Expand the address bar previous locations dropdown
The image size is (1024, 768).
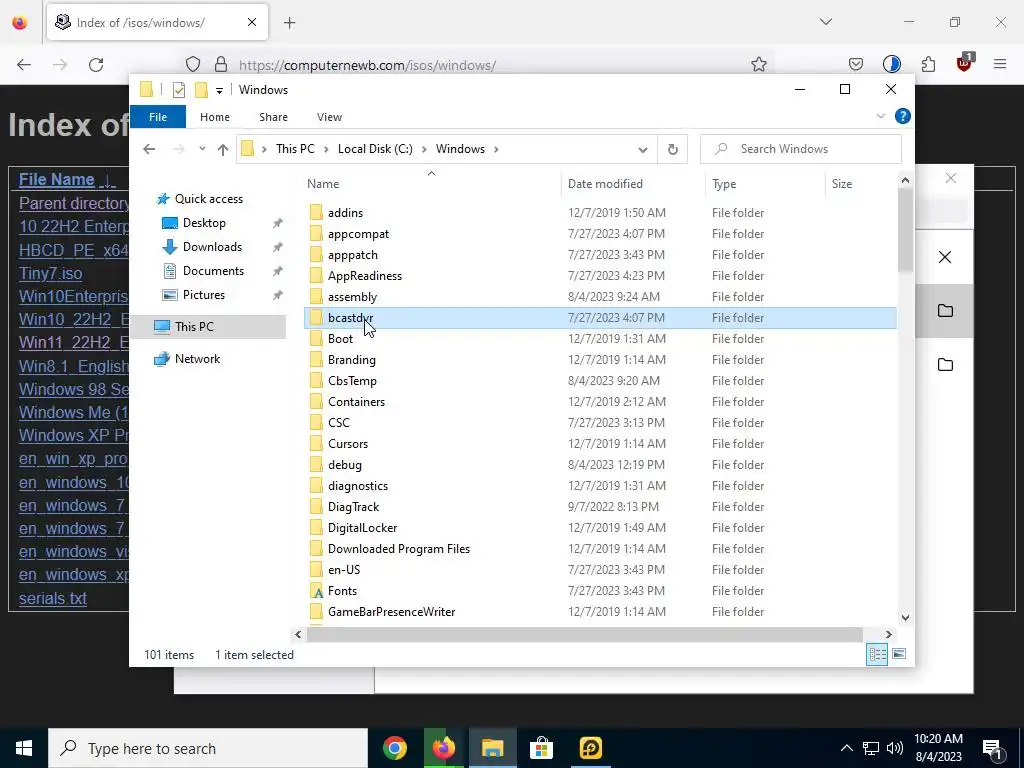click(x=643, y=150)
